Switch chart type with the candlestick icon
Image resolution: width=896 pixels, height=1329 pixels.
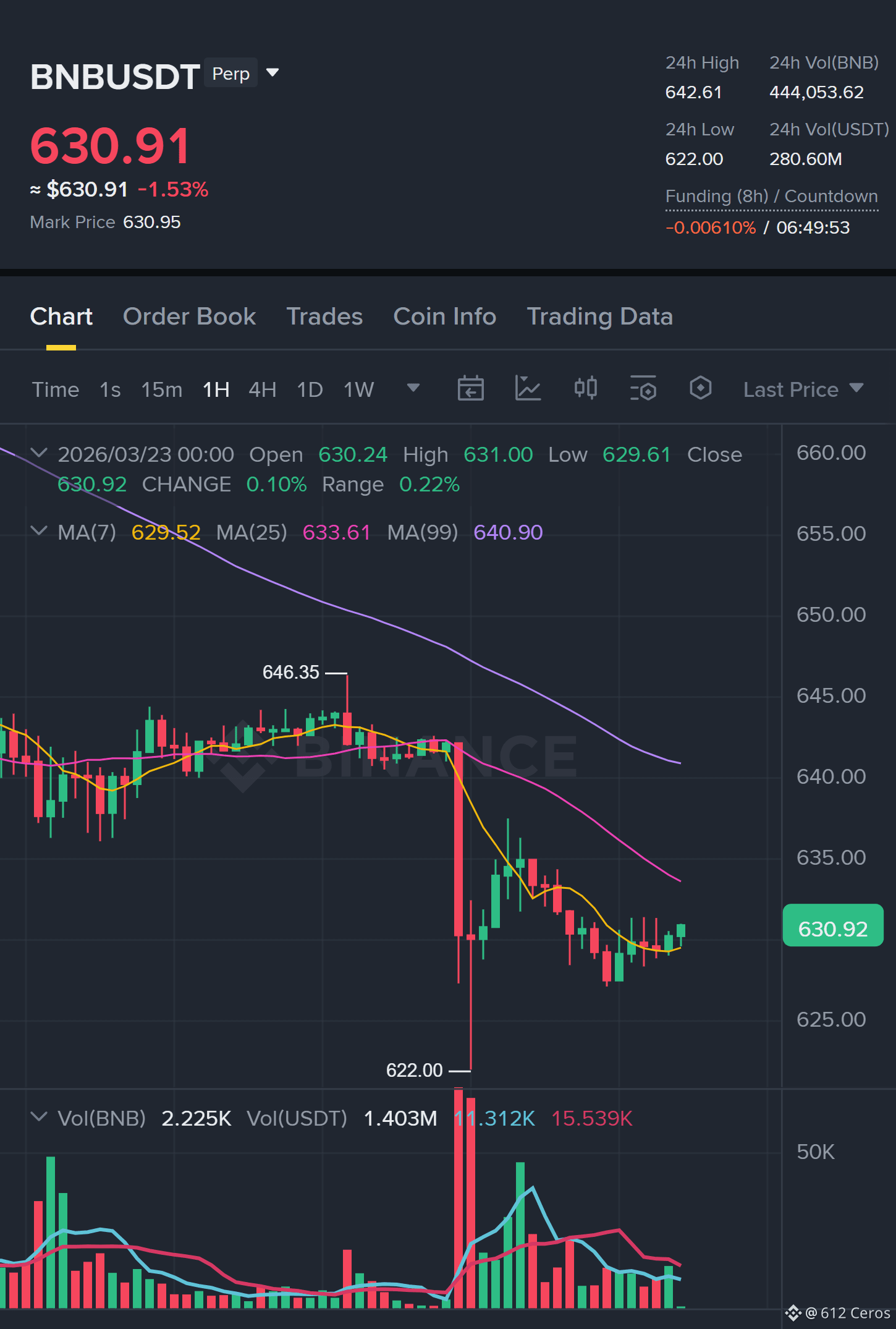[x=585, y=389]
